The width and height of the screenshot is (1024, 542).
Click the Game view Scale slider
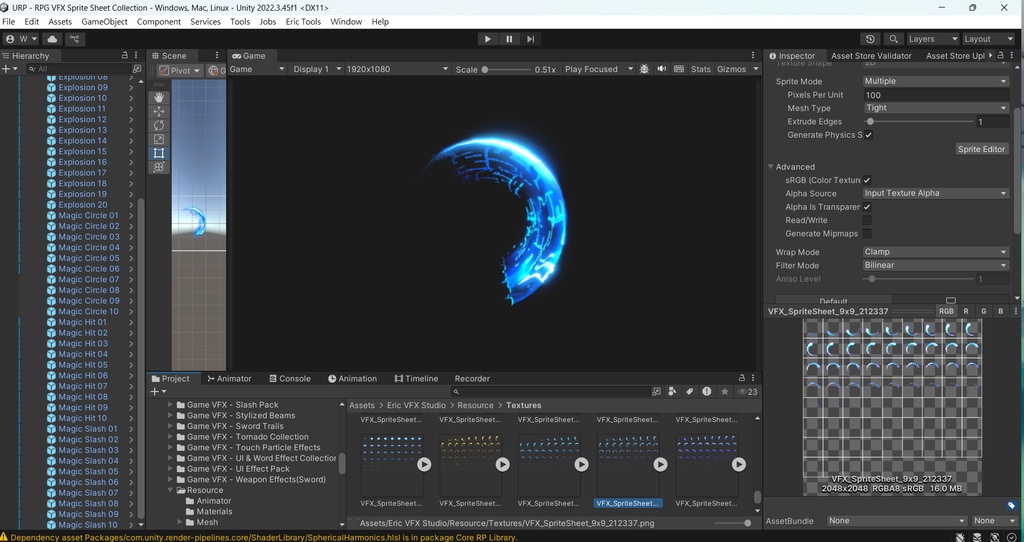pyautogui.click(x=506, y=69)
